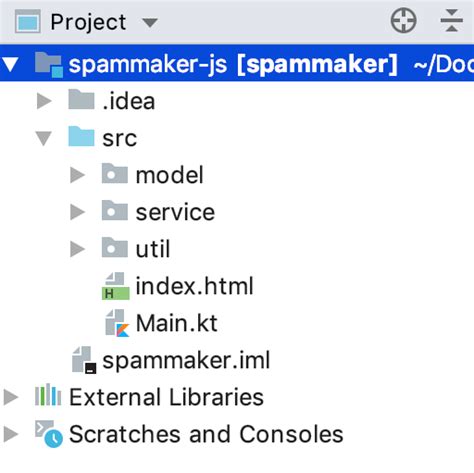
Task: Expand the External Libraries node
Action: pos(11,397)
